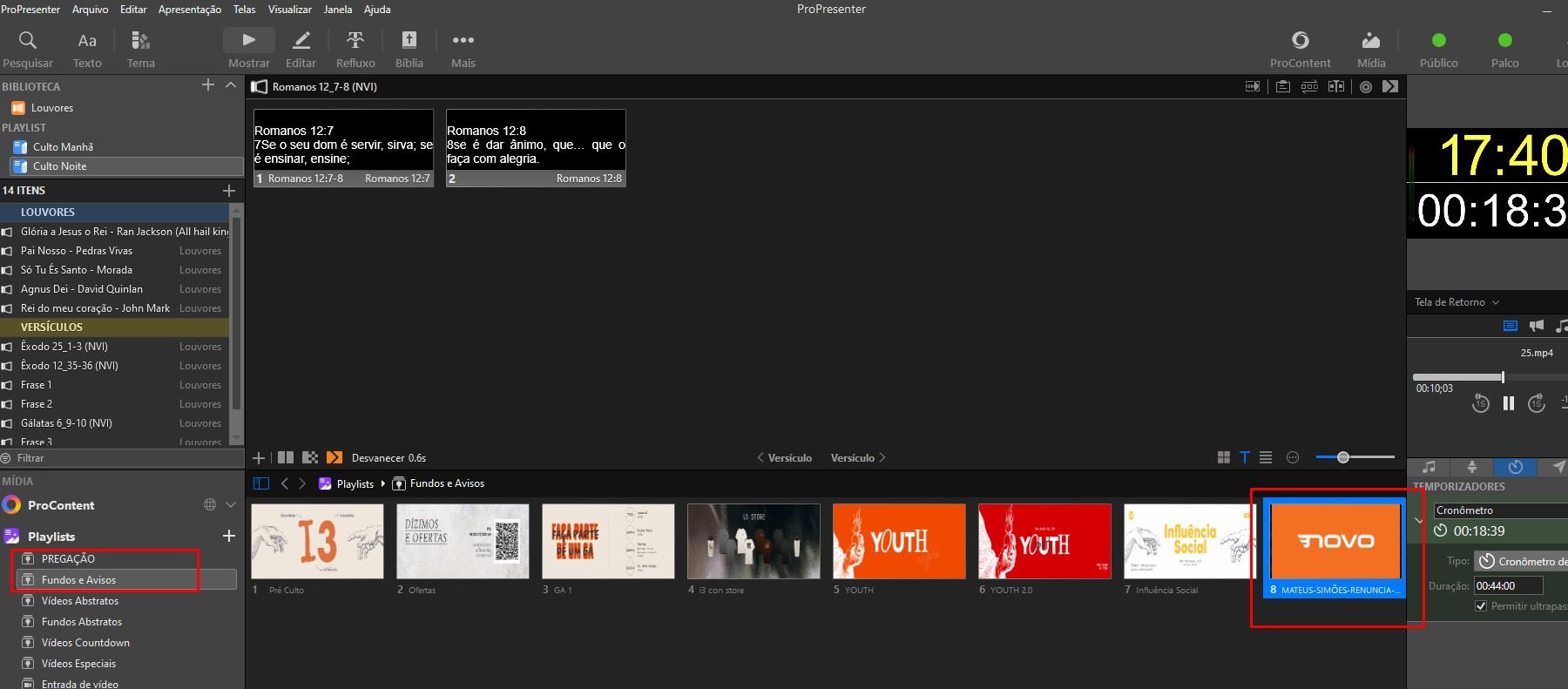Trigger the Romanos 12:7 slide
This screenshot has height=689, width=1568.
[343, 147]
